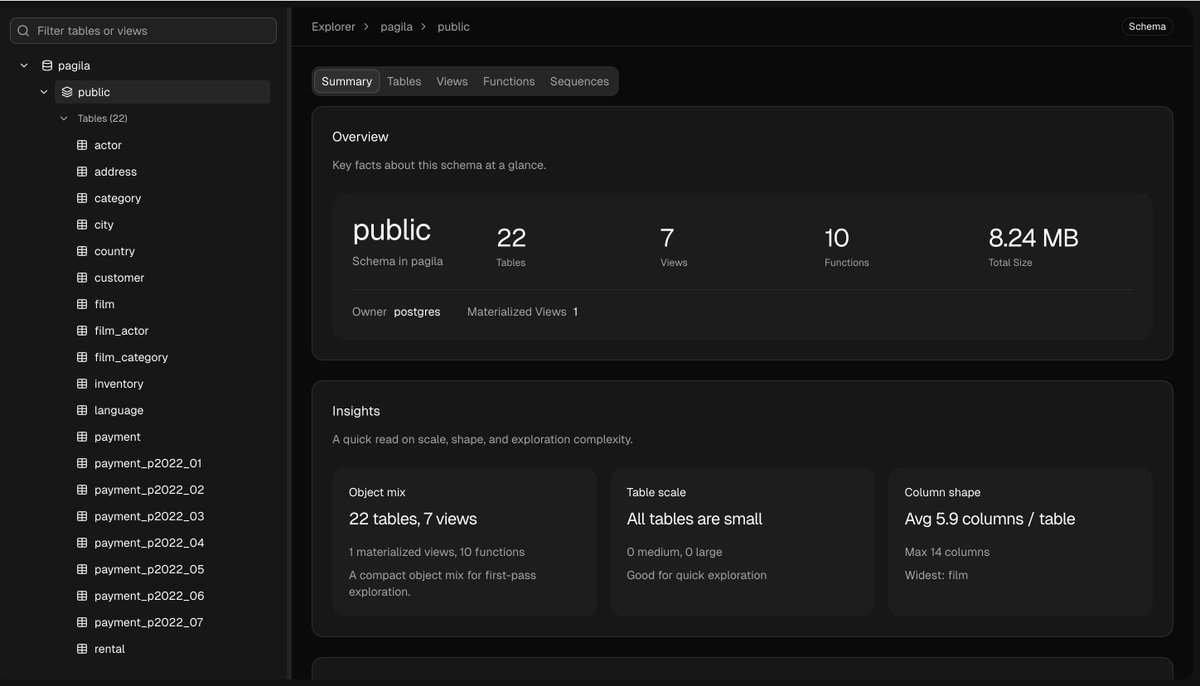Click the table icon beside payment_p2022_02
The width and height of the screenshot is (1200, 686).
(x=82, y=490)
